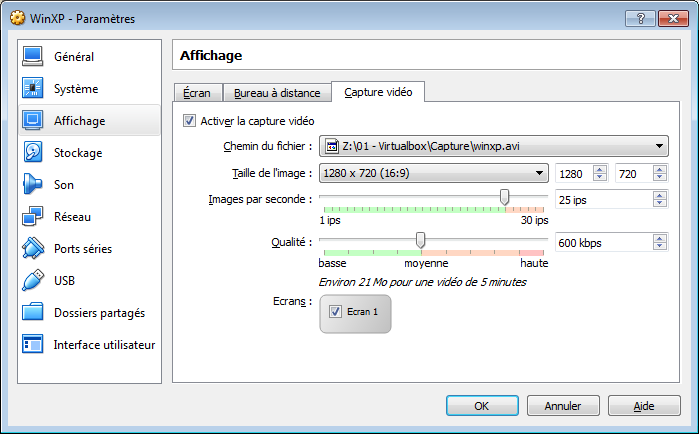Open the Général settings icon

[33, 57]
